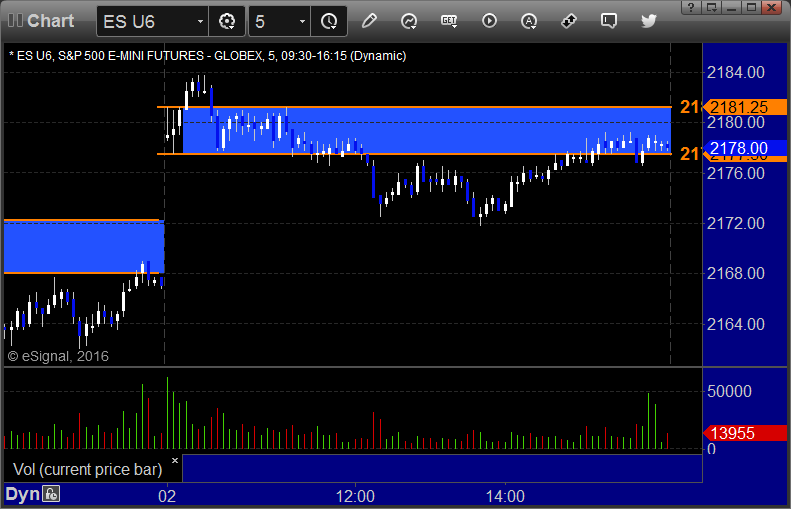Click the help question mark button
This screenshot has height=509, width=791.
tap(691, 8)
